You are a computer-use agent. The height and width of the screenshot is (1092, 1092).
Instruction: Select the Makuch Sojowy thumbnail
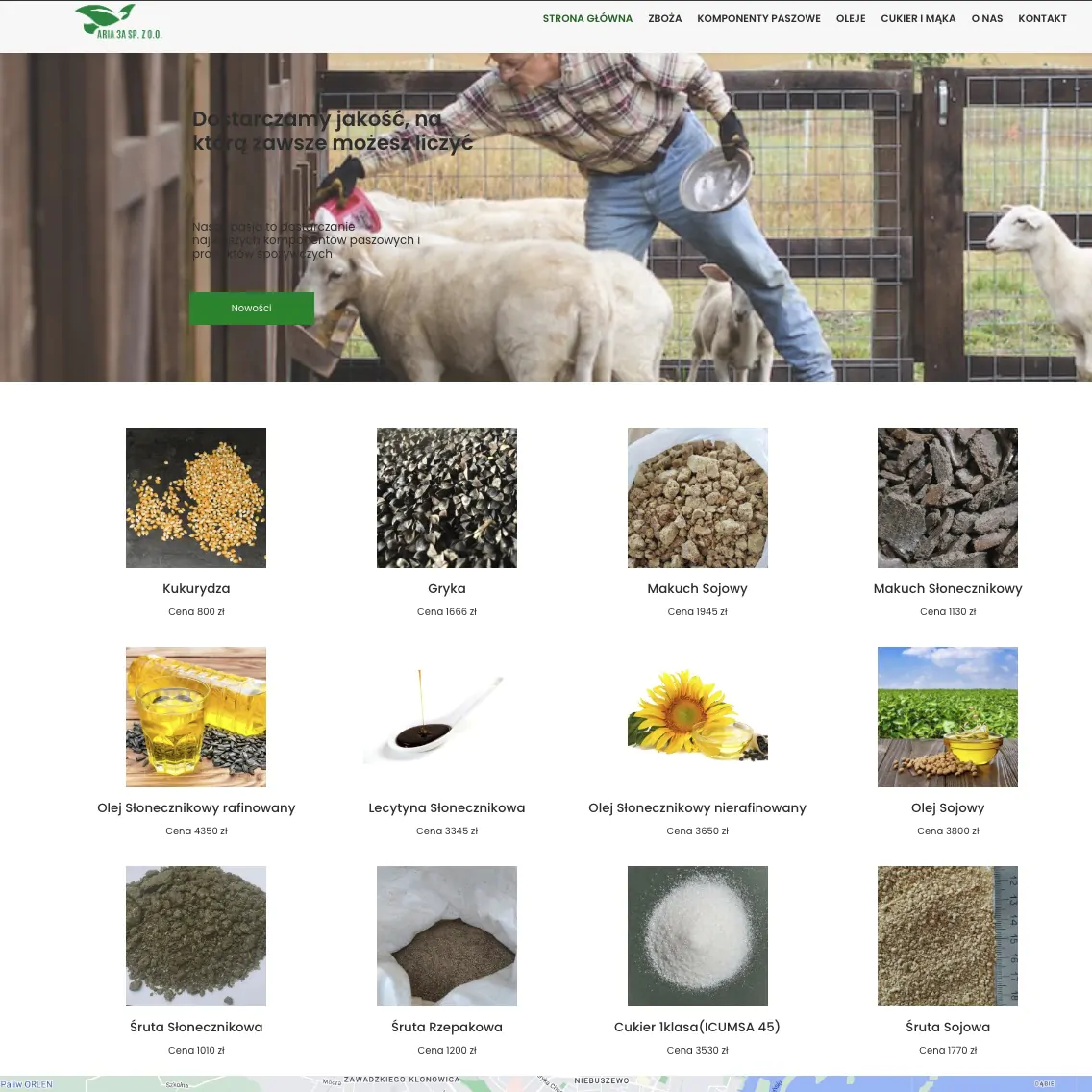[697, 498]
